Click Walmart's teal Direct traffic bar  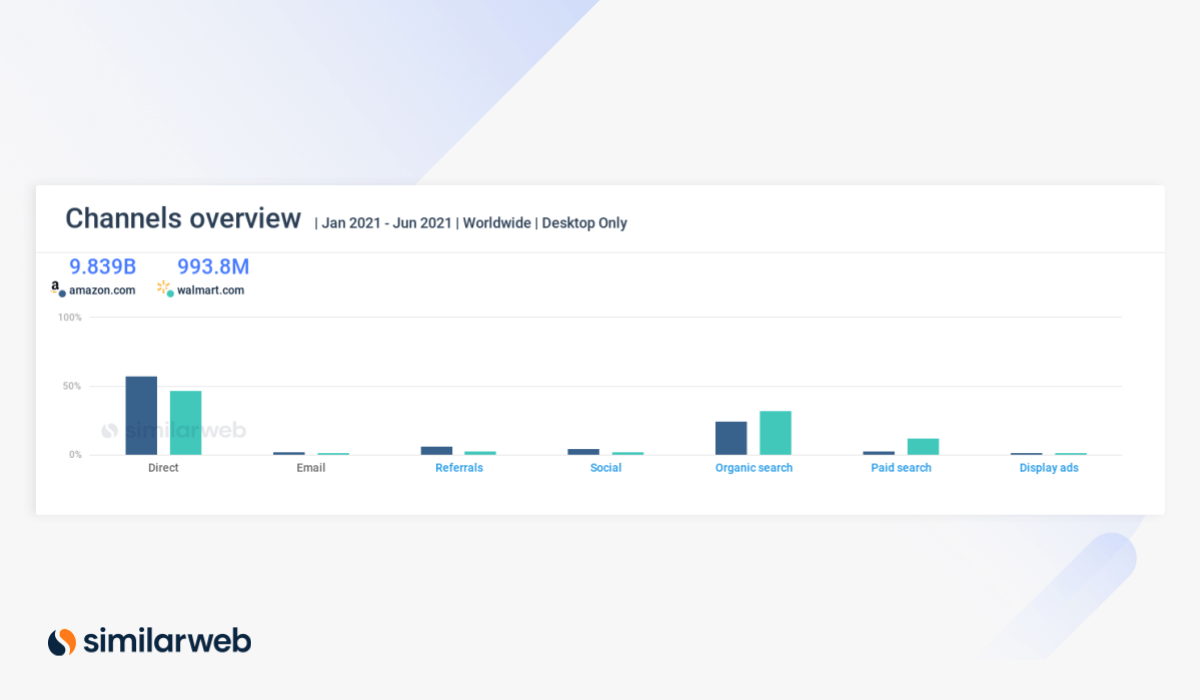click(x=185, y=423)
